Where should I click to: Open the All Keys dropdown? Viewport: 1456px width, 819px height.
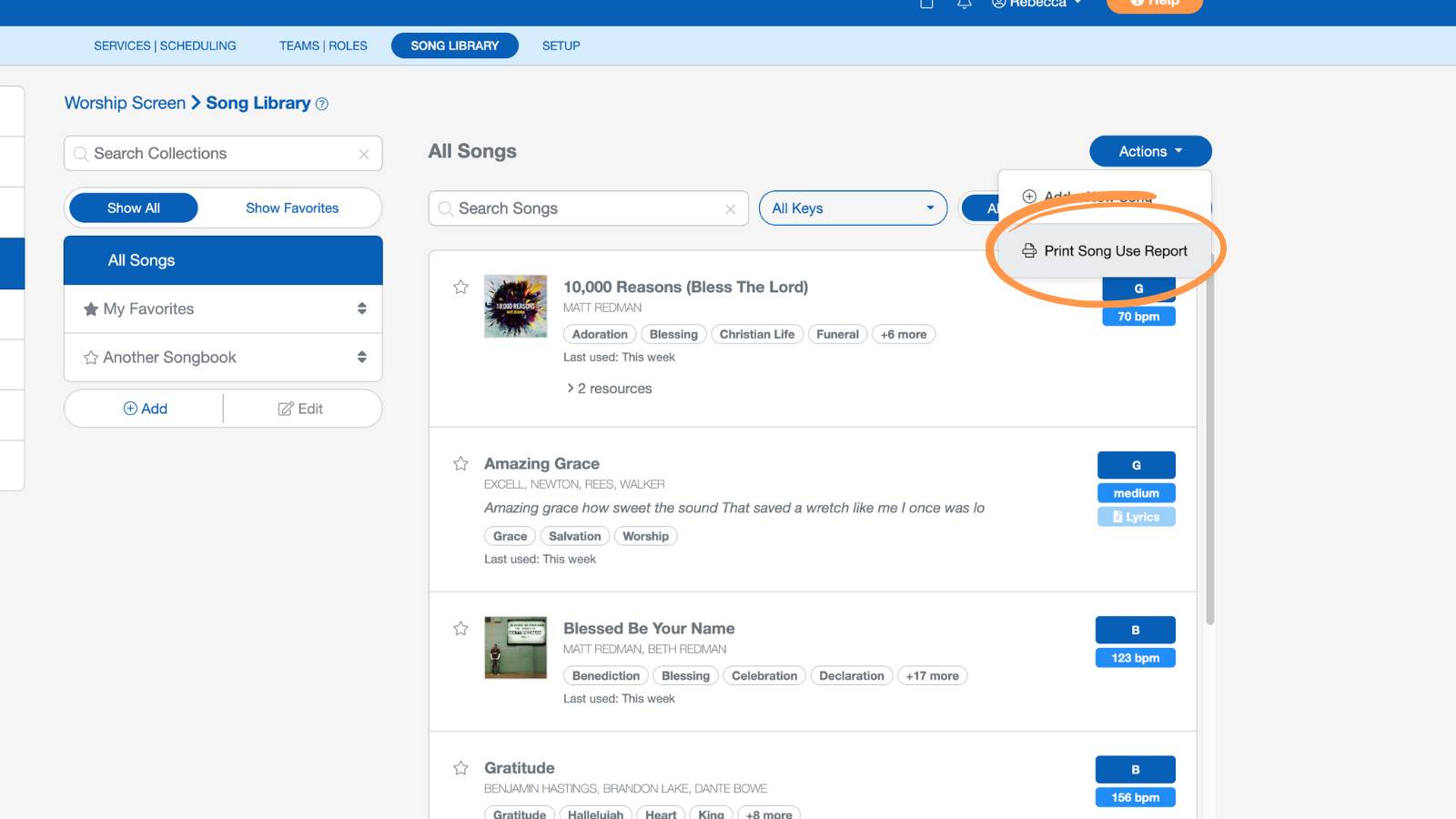pos(853,208)
